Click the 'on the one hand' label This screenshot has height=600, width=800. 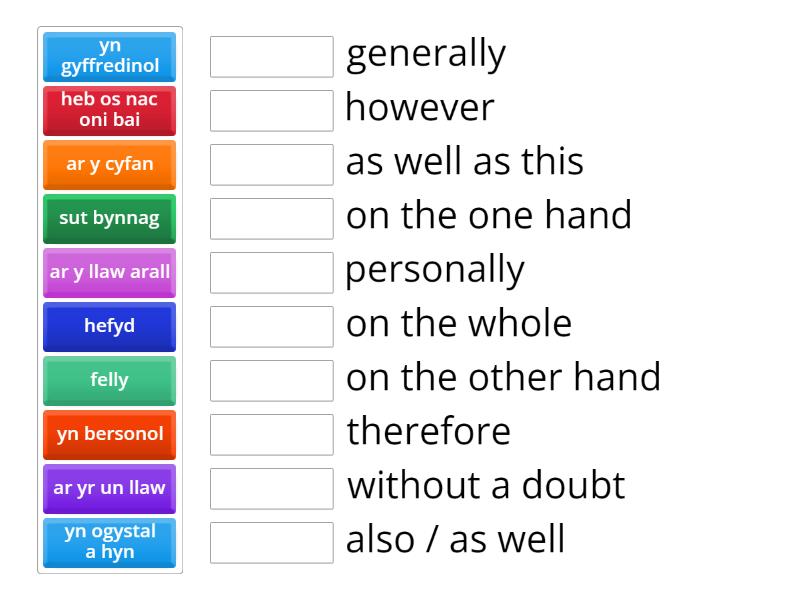(488, 215)
